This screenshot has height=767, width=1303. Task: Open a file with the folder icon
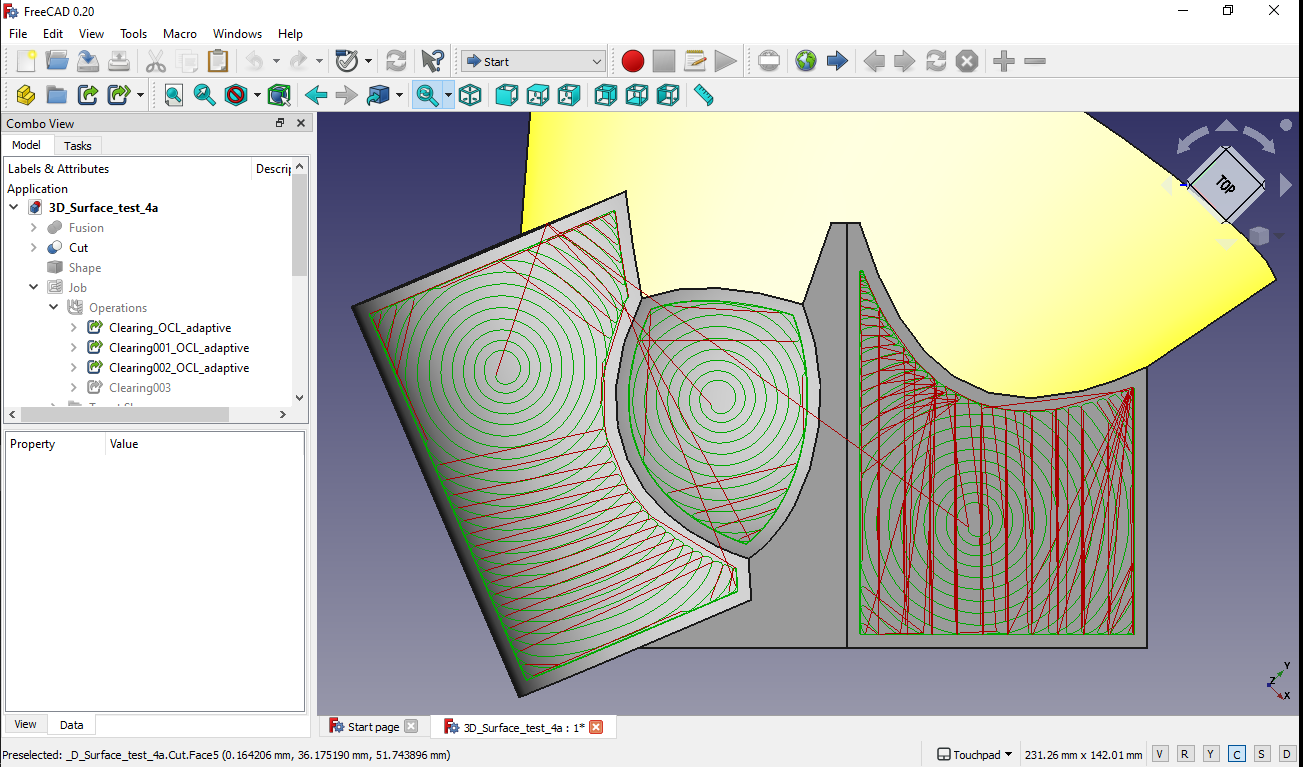coord(57,61)
